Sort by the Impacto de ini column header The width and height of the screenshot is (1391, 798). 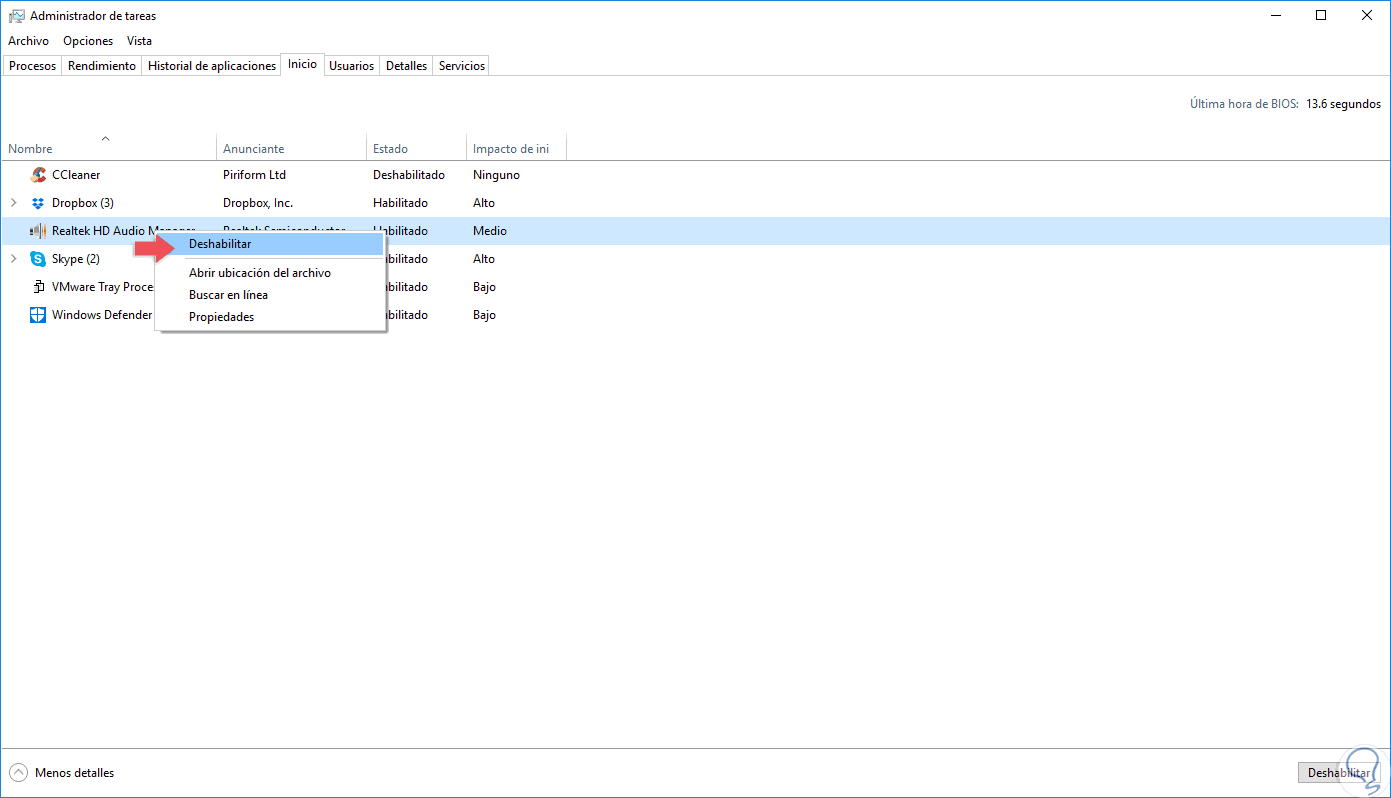pyautogui.click(x=516, y=148)
